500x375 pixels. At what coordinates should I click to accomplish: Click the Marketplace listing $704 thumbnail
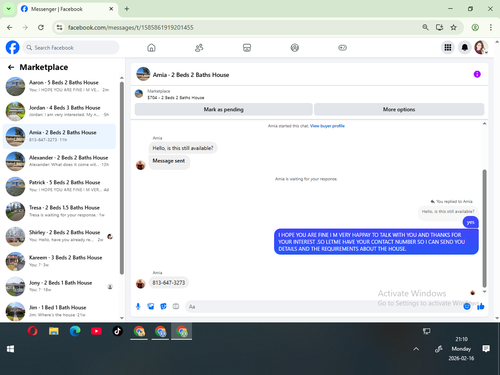(139, 94)
